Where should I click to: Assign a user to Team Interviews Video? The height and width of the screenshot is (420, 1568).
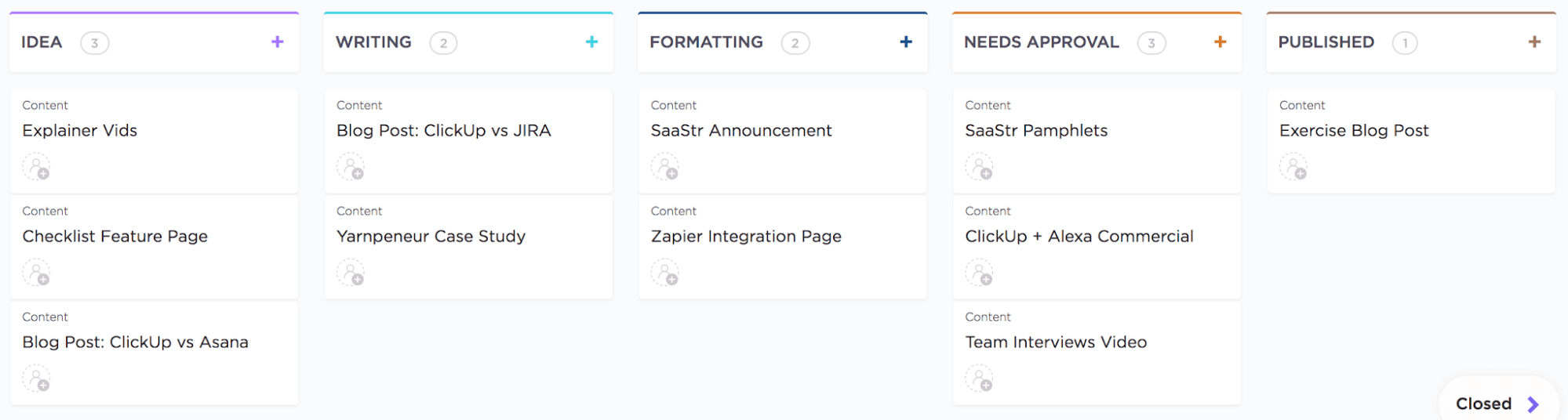coord(979,378)
